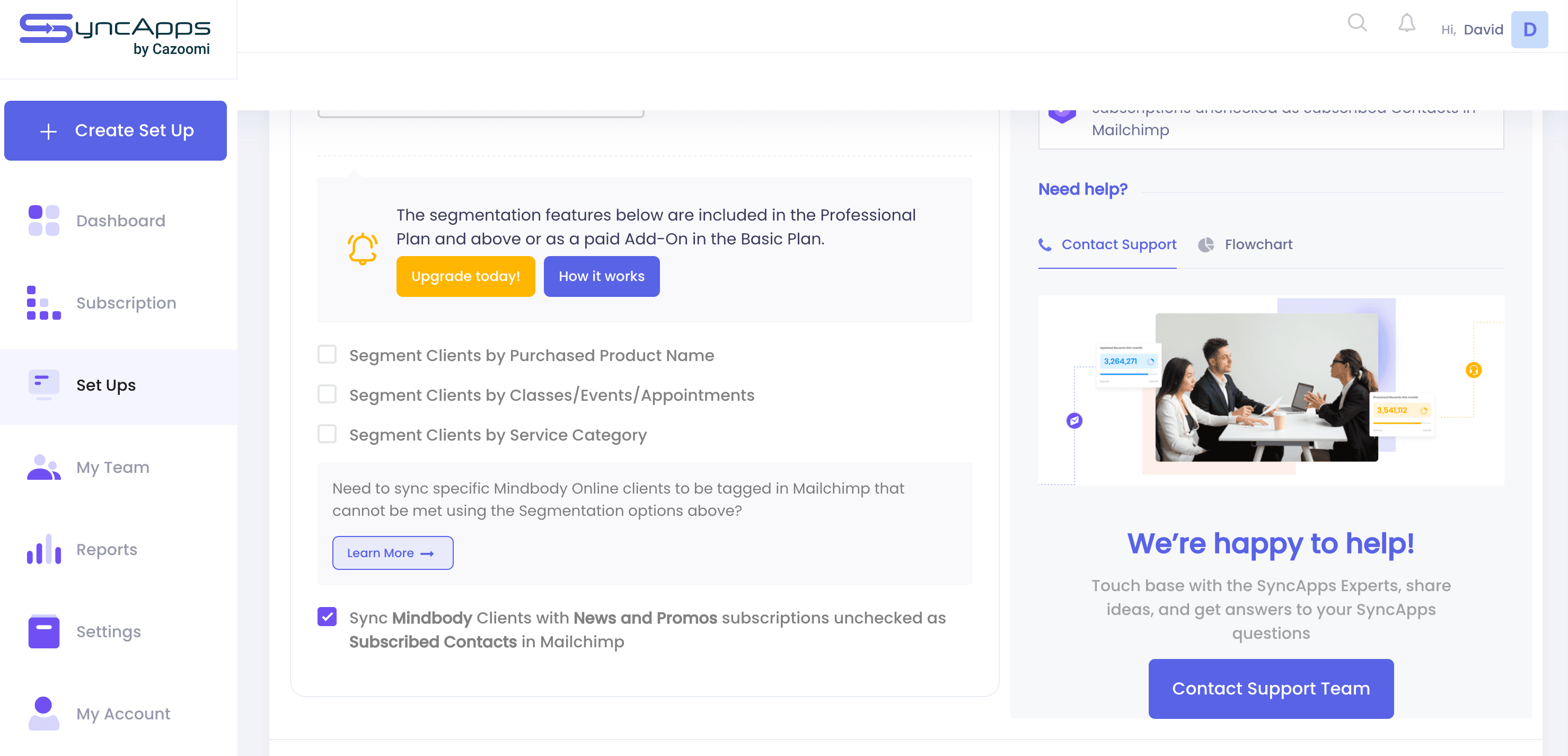Click the purple compass badge on illustration
Viewport: 1568px width, 756px height.
pyautogui.click(x=1074, y=420)
